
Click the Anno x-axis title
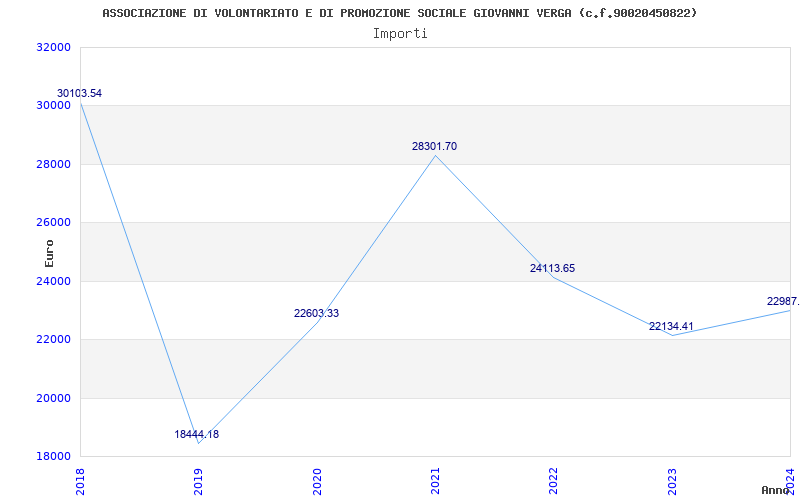(x=776, y=490)
